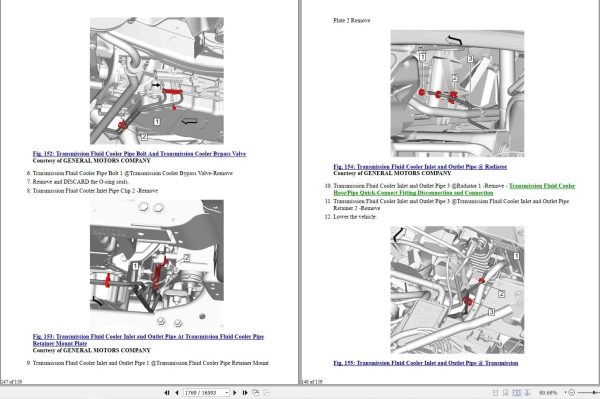
Task: Open Quick-Connect Fitting Disconnection and Connection link
Action: tap(454, 189)
